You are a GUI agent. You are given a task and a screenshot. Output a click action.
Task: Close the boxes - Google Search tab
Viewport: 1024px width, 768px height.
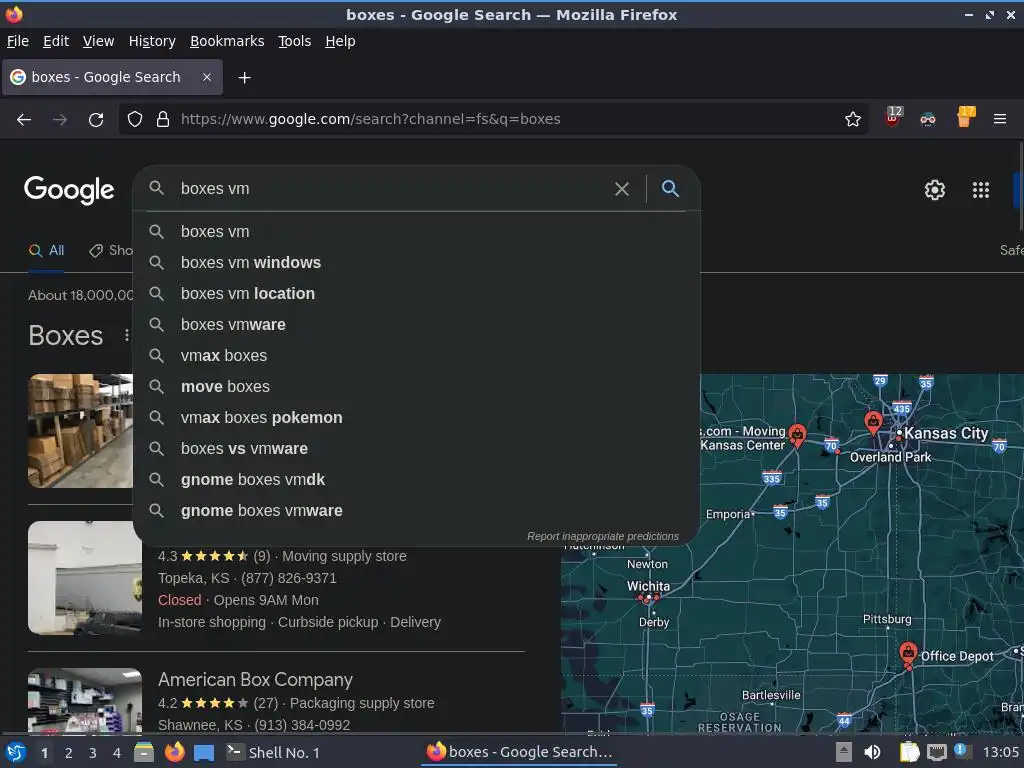(x=206, y=77)
